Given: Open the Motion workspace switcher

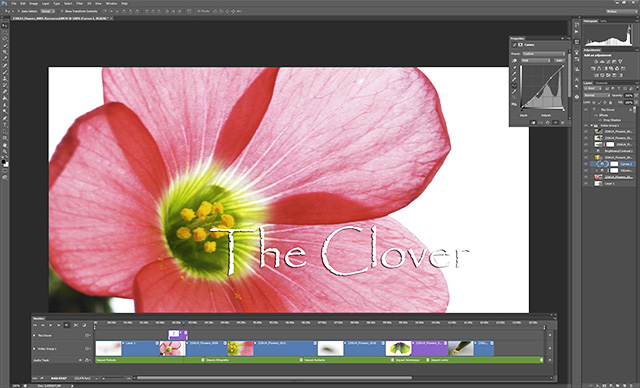Looking at the screenshot, I should [x=621, y=11].
